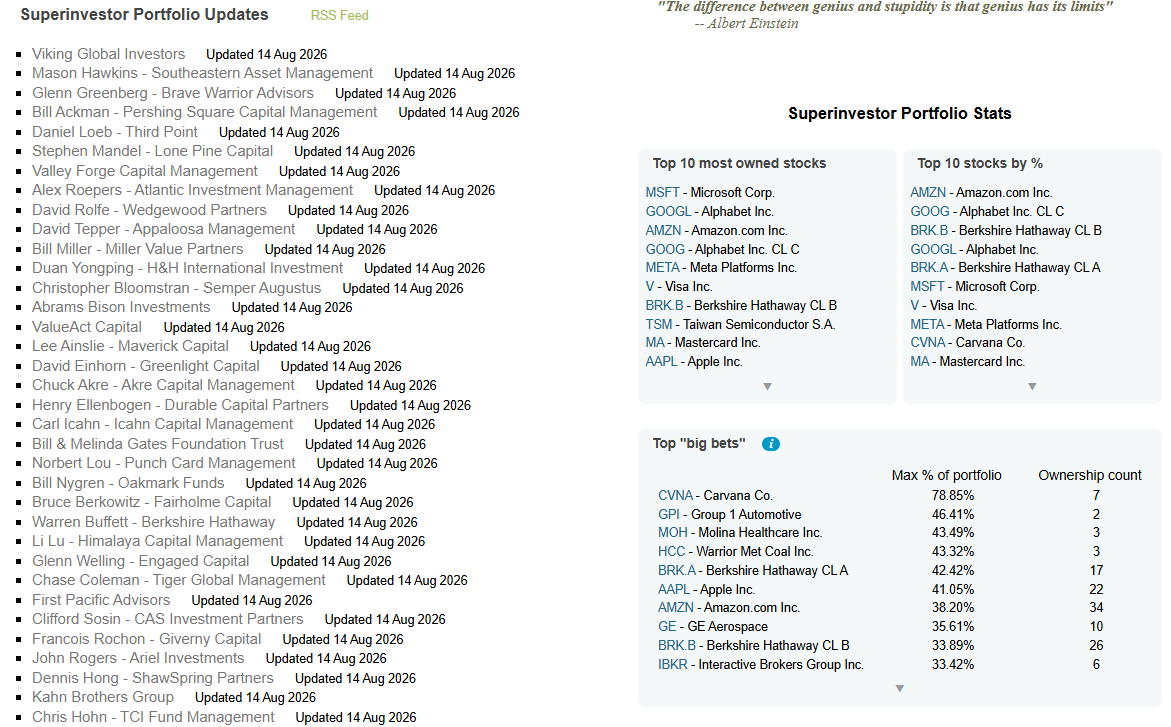
Task: Click the Max % of portfolio column header
Action: (946, 475)
